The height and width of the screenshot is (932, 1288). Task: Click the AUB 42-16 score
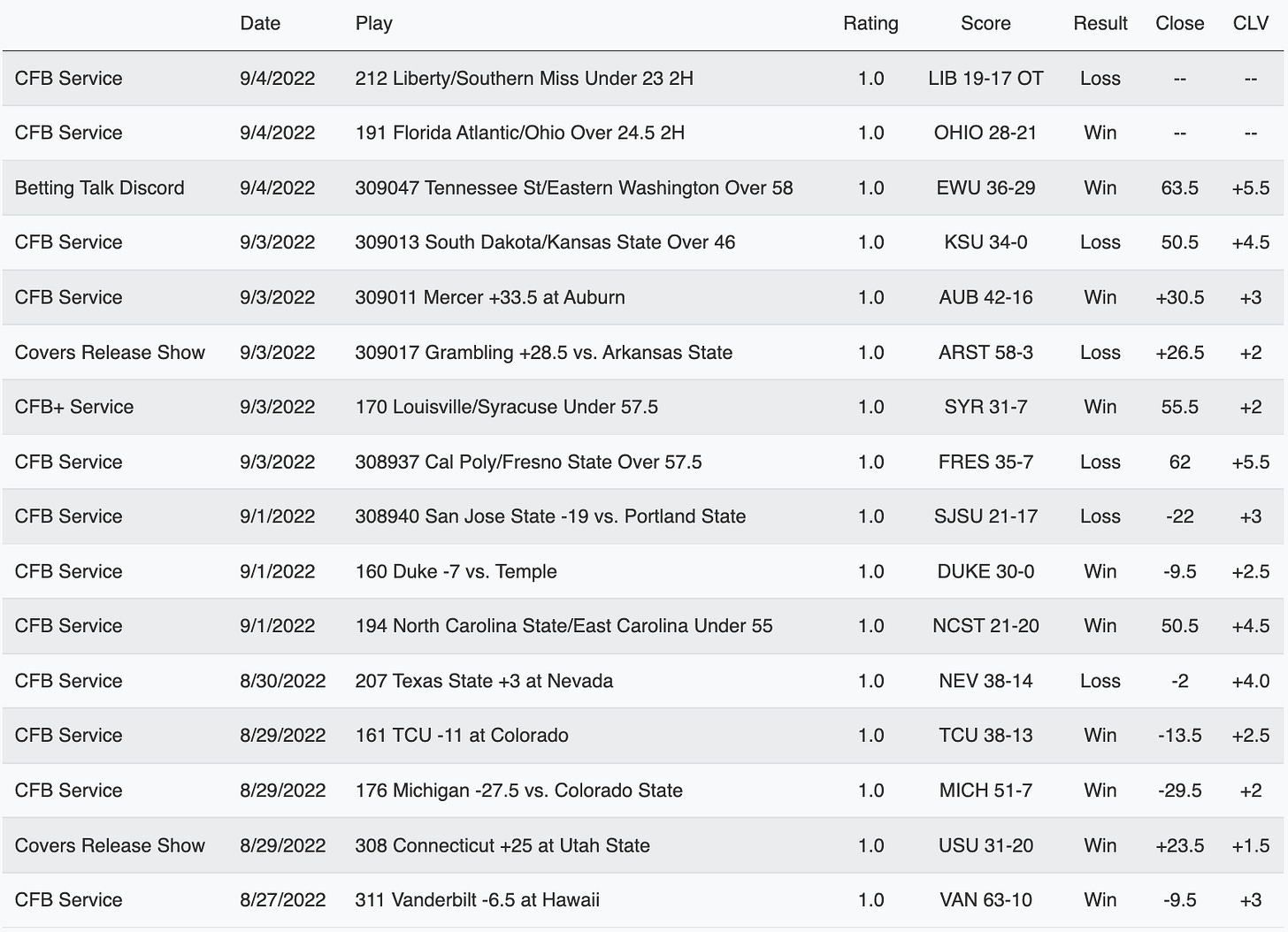pos(985,298)
